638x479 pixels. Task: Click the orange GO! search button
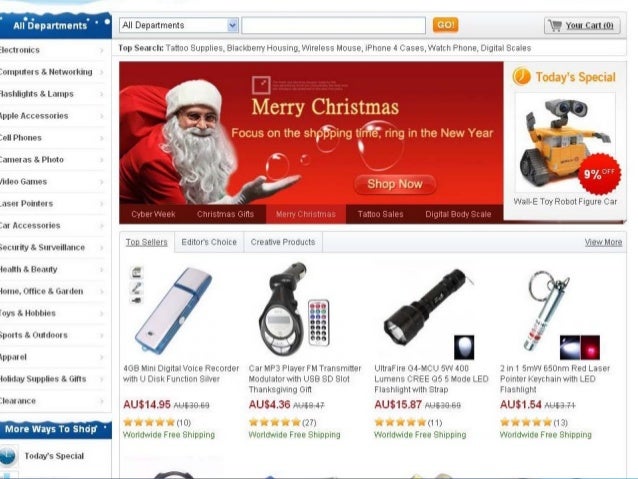(x=446, y=25)
